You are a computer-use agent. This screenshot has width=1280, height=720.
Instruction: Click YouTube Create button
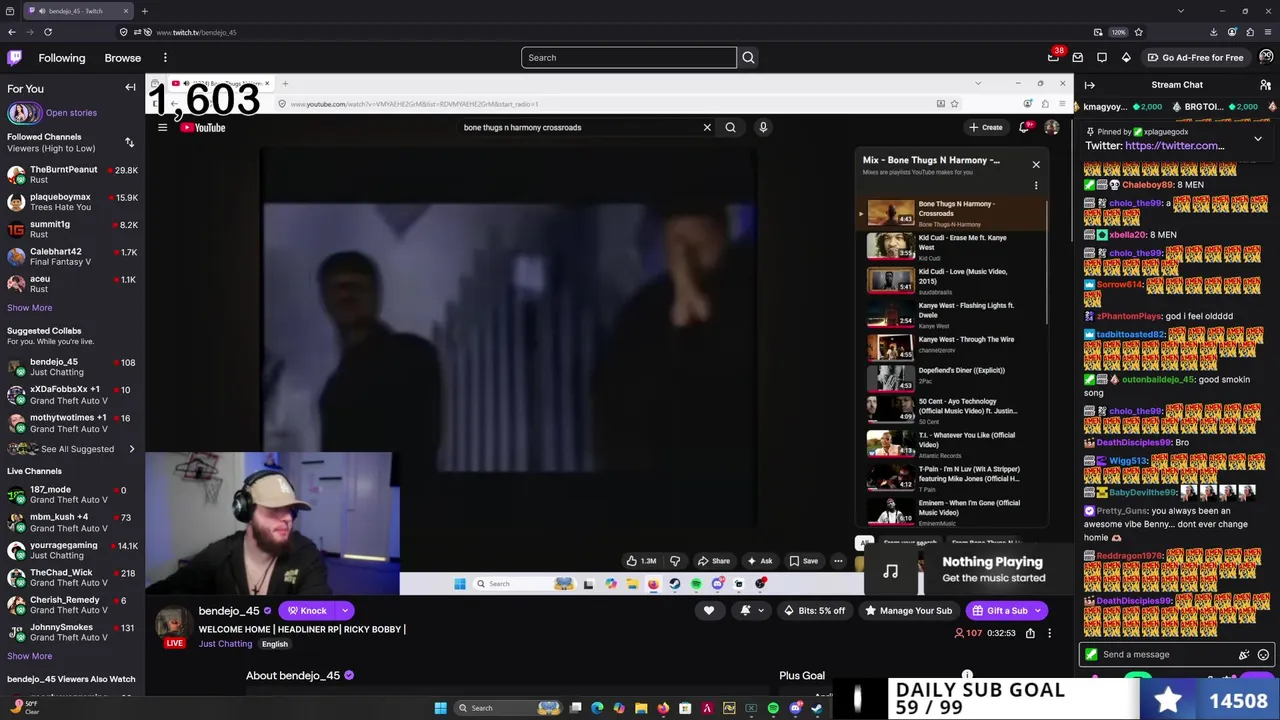pyautogui.click(x=985, y=127)
